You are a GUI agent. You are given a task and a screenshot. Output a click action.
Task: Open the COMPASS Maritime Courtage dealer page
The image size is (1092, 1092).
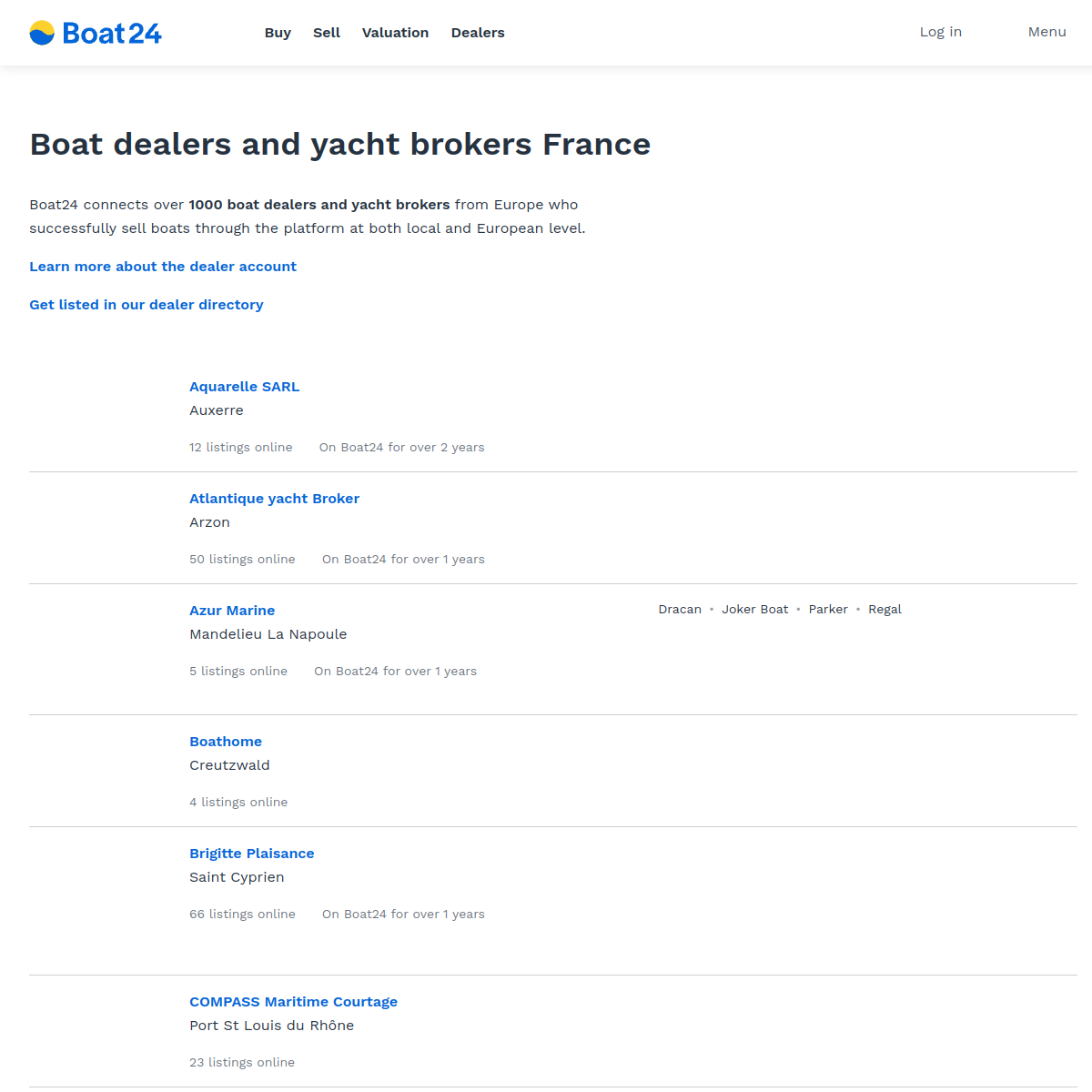pos(293,1001)
